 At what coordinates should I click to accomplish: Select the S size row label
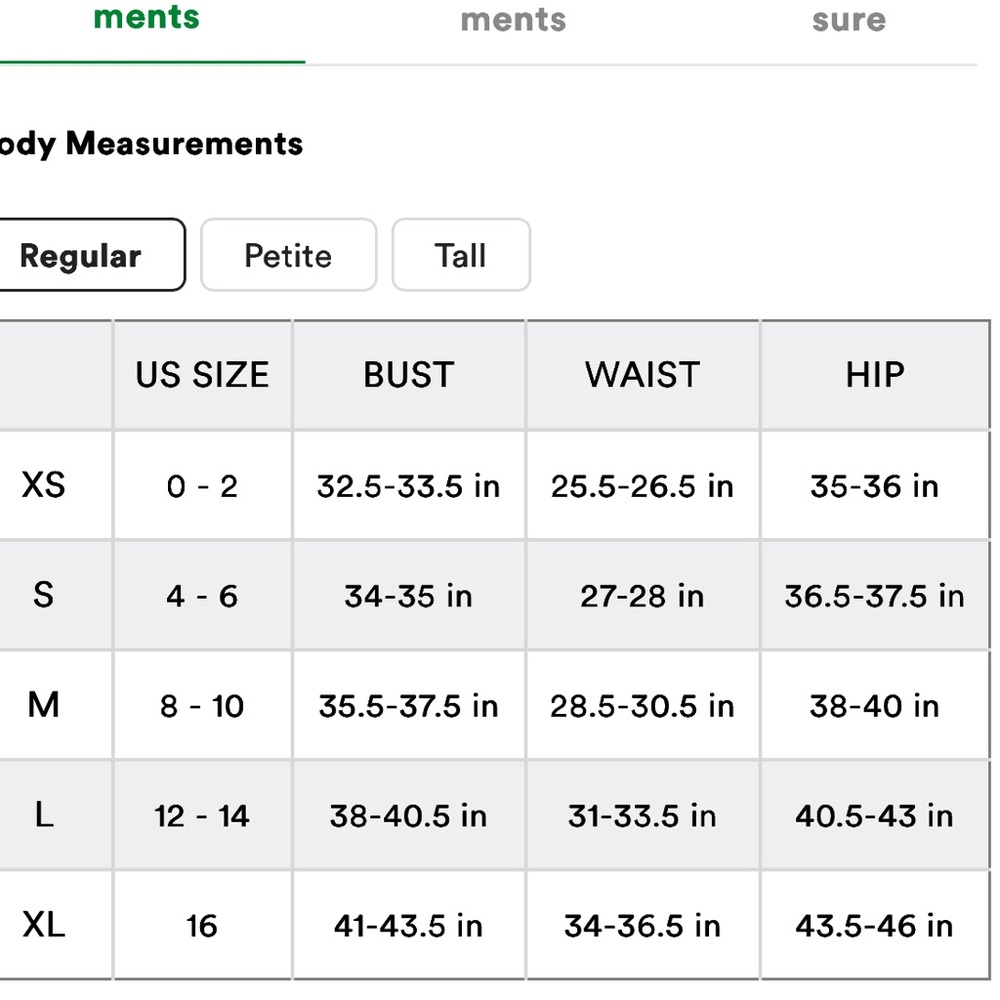coord(43,595)
